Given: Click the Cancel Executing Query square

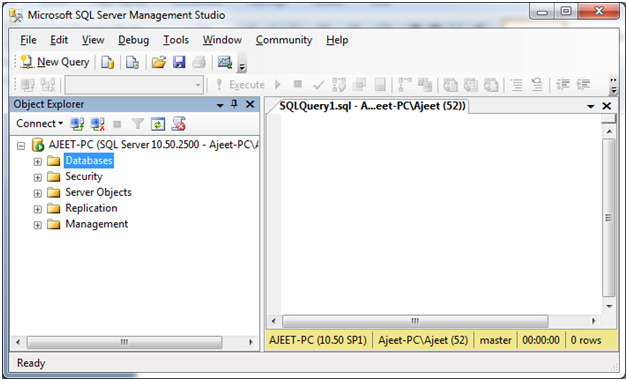Looking at the screenshot, I should pos(298,84).
